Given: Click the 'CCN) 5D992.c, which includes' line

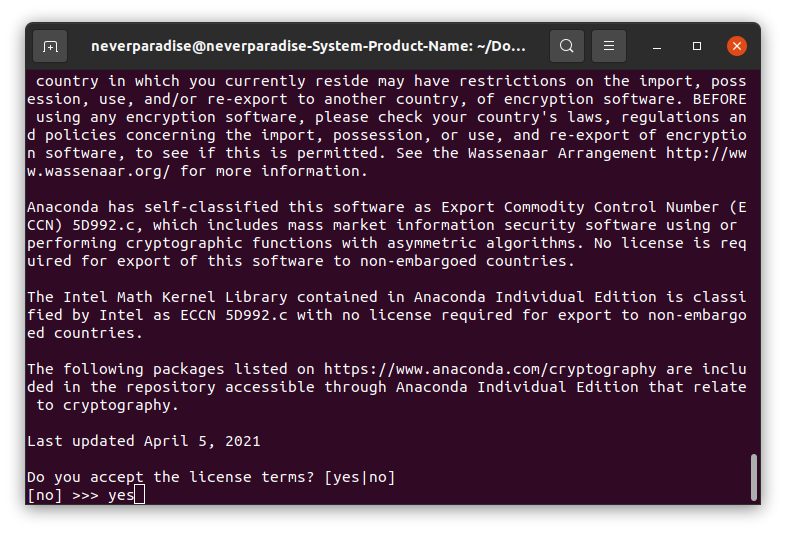Looking at the screenshot, I should point(382,225).
